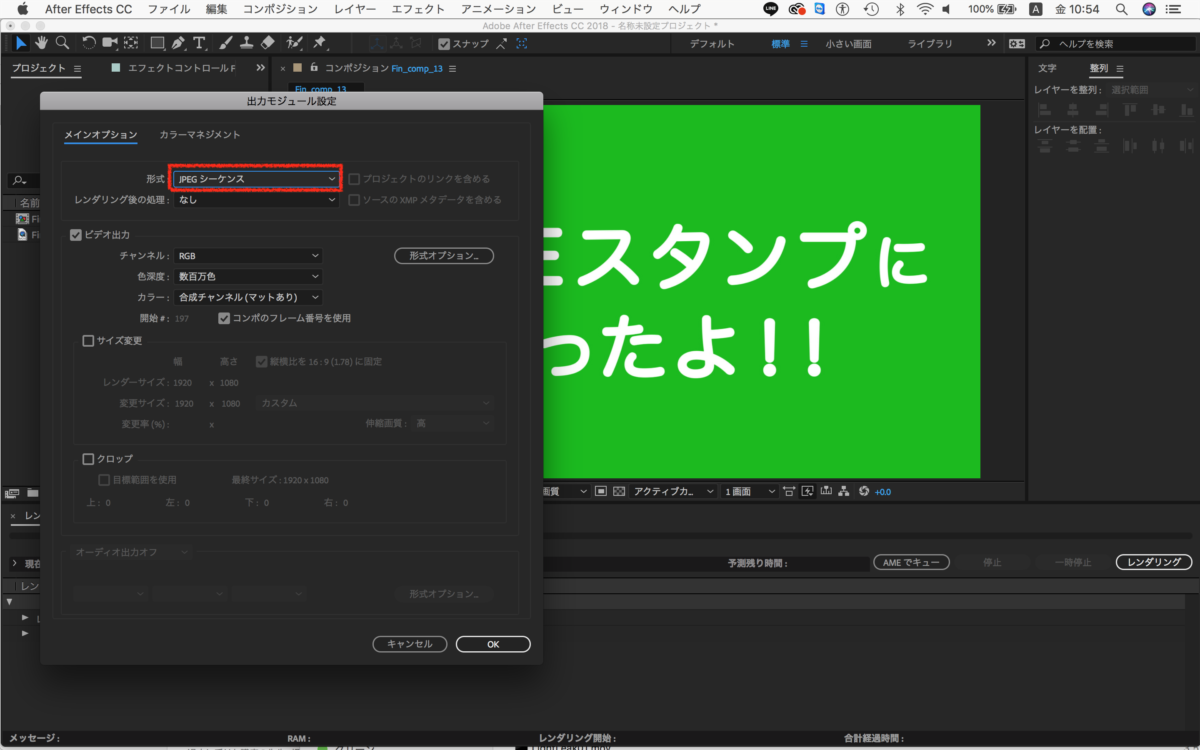Open the Bluetooth status menu

pyautogui.click(x=899, y=9)
